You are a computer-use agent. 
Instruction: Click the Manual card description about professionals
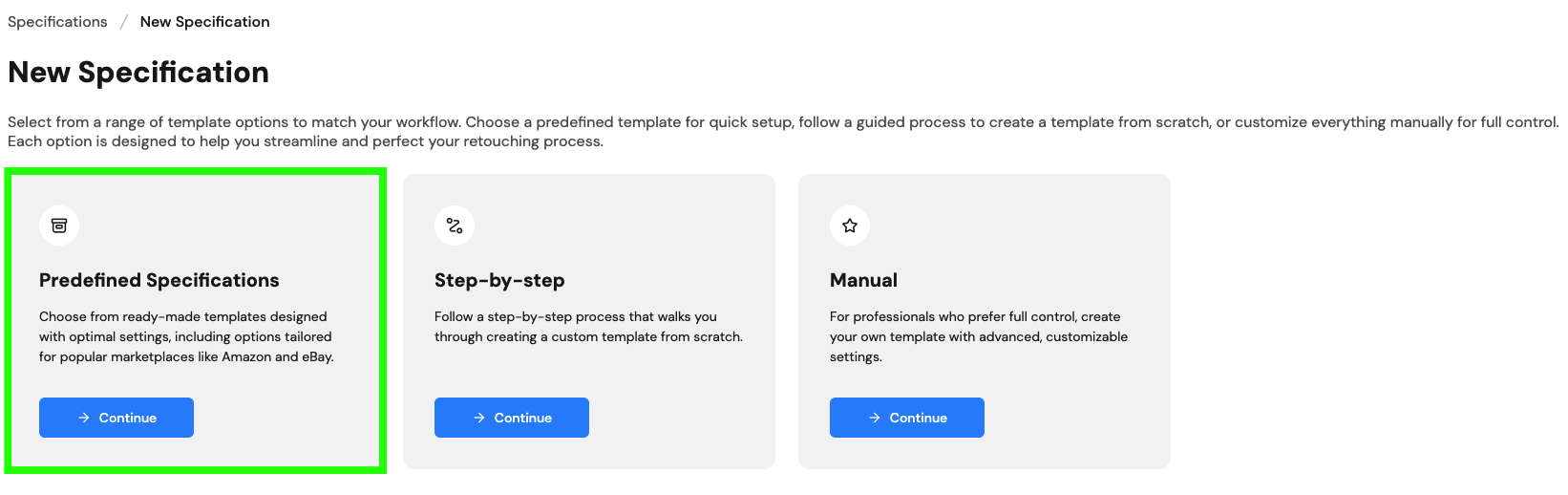click(x=979, y=336)
